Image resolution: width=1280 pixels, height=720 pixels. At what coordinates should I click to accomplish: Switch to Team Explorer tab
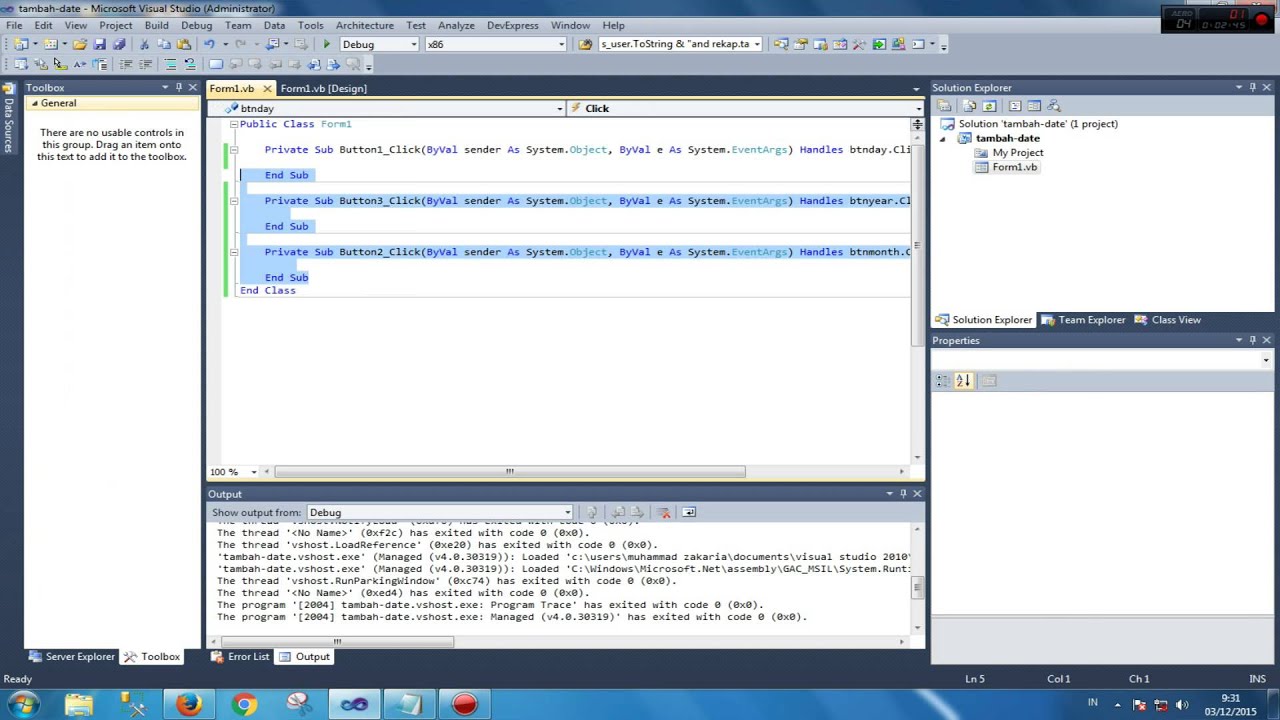point(1083,320)
